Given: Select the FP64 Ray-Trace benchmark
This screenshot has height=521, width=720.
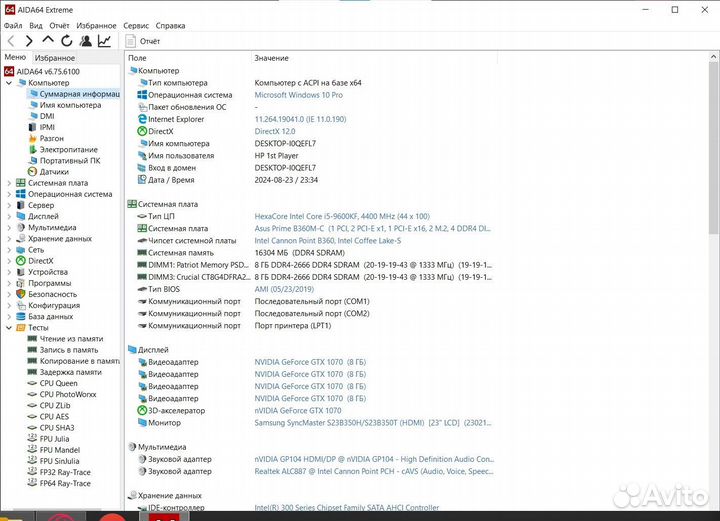Looking at the screenshot, I should (65, 483).
